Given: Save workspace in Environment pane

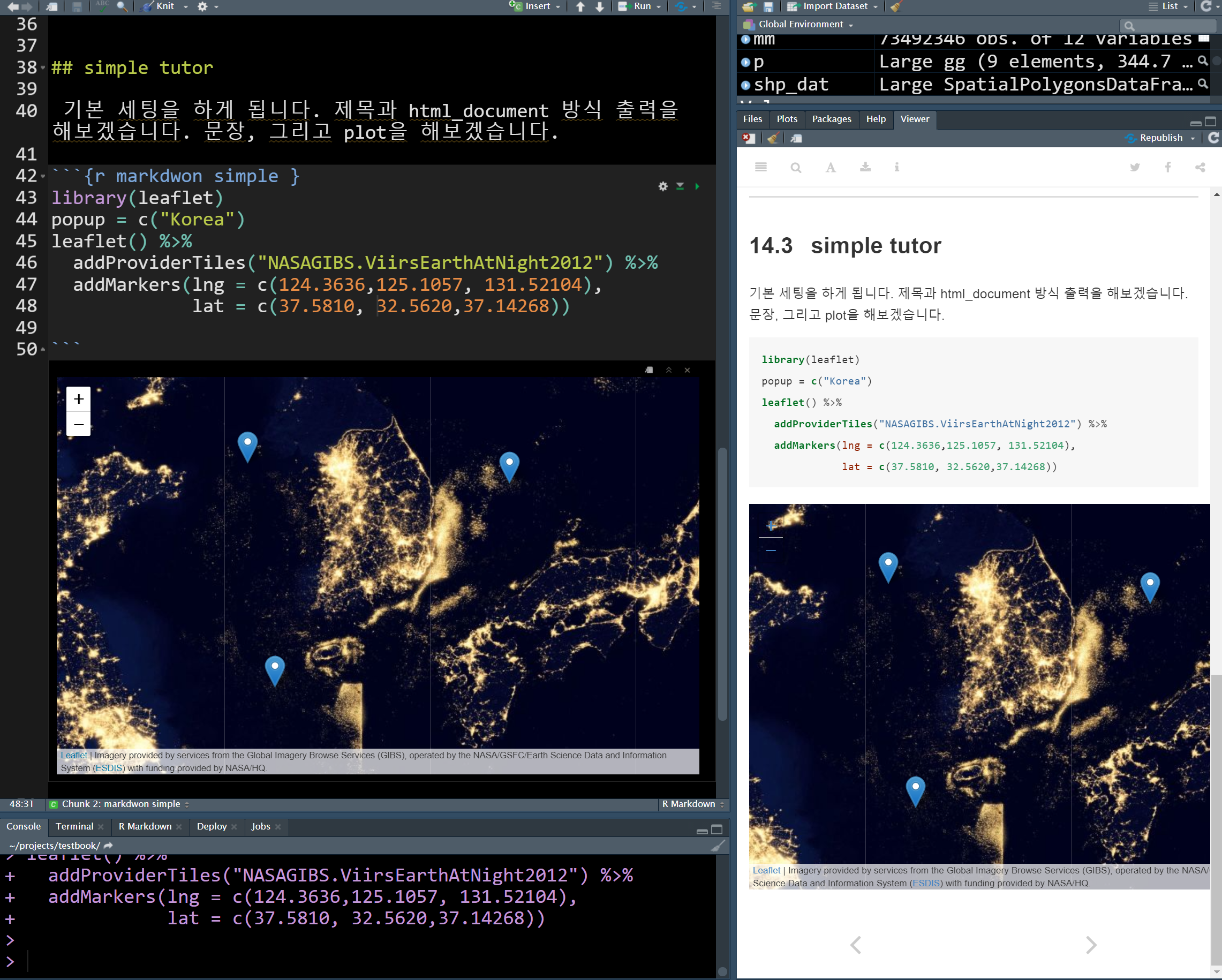Looking at the screenshot, I should tap(768, 7).
